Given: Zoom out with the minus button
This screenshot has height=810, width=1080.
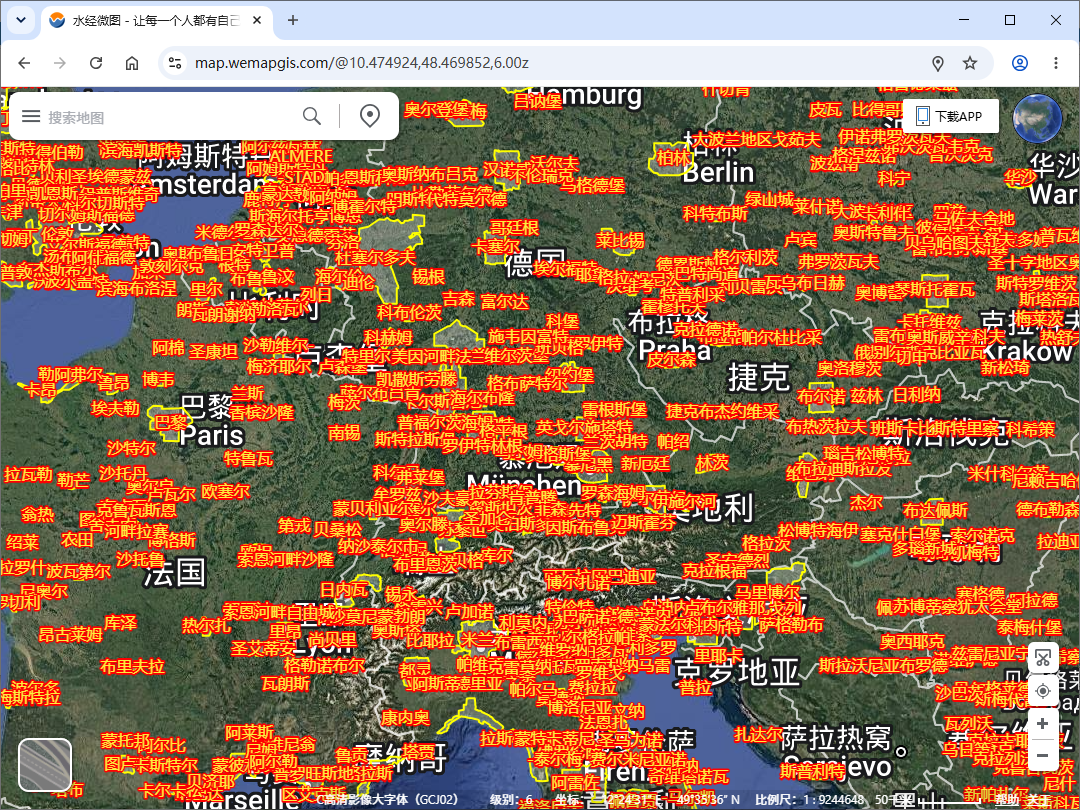Looking at the screenshot, I should (1043, 755).
